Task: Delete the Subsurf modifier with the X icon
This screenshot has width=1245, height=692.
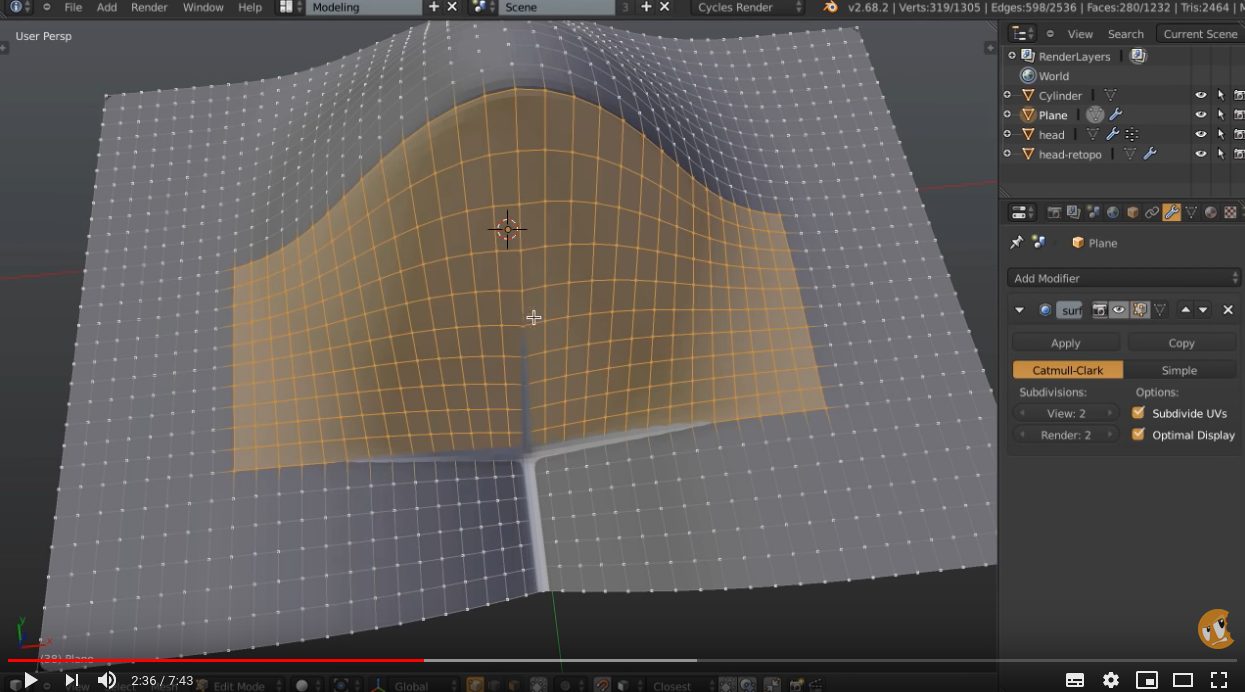Action: (1228, 310)
